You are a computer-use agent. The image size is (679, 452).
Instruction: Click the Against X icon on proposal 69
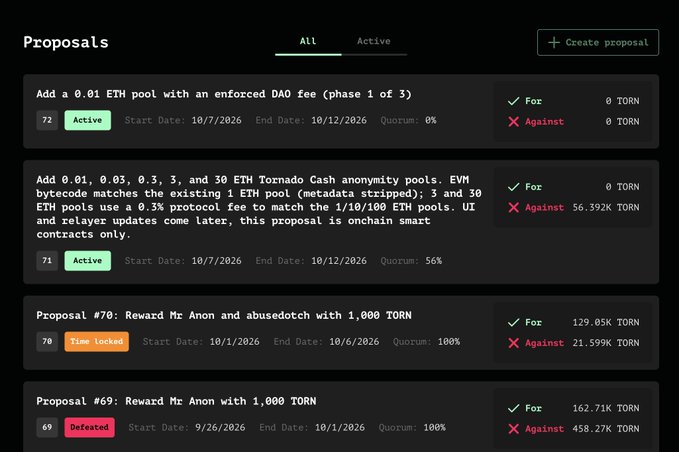[x=514, y=429]
